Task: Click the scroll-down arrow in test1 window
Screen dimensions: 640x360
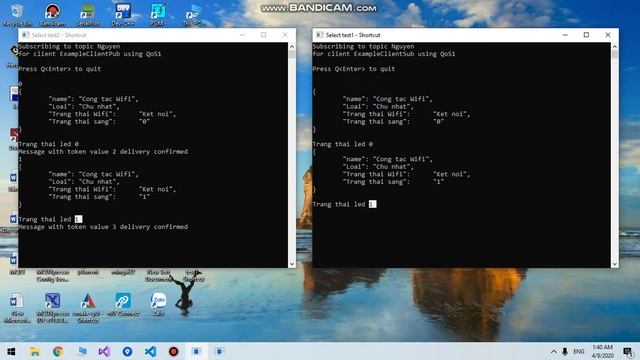Action: tap(615, 264)
